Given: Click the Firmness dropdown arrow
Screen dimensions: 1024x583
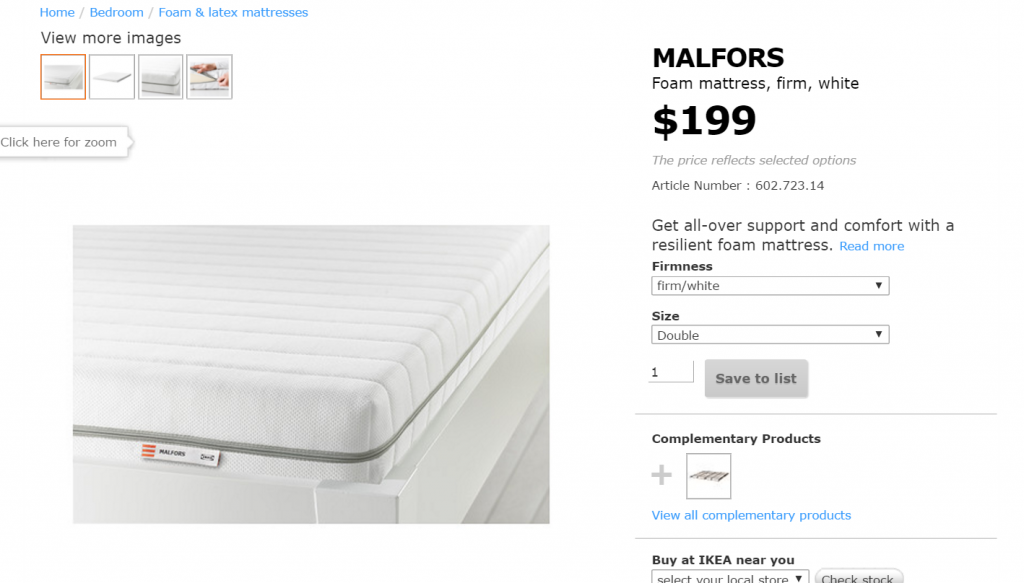Looking at the screenshot, I should 878,285.
